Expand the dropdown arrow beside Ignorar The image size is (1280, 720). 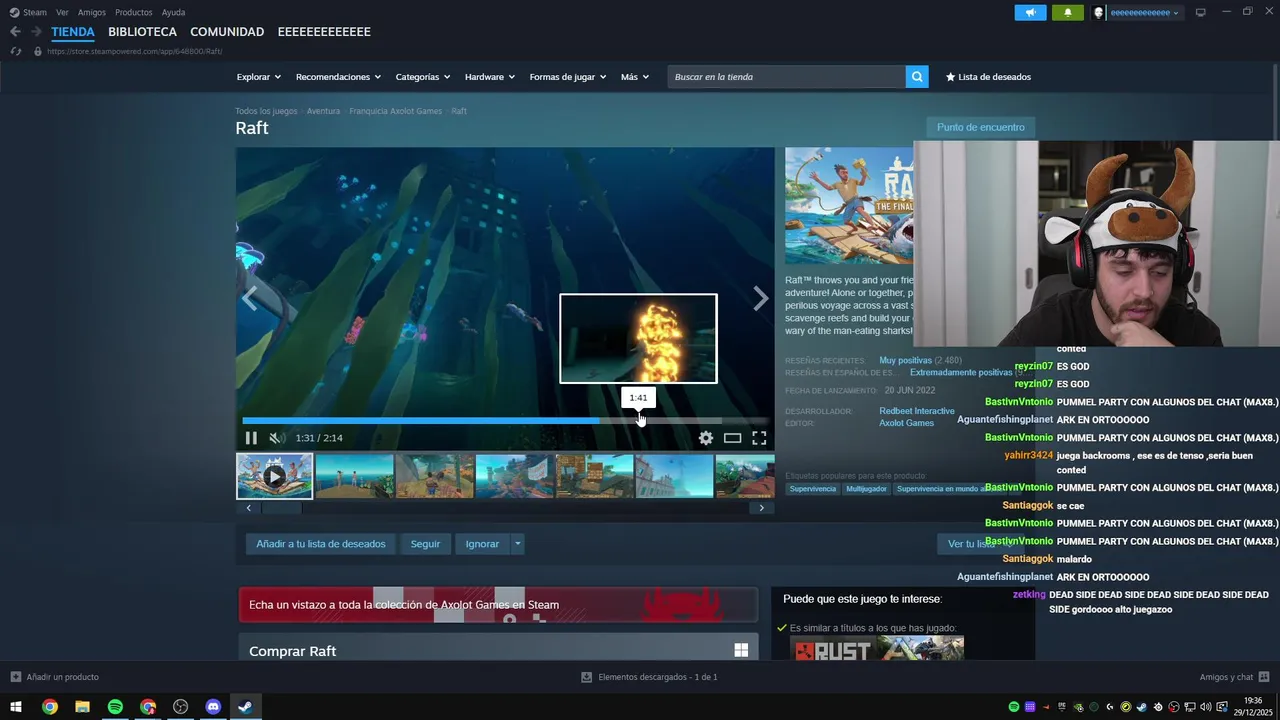click(x=517, y=544)
